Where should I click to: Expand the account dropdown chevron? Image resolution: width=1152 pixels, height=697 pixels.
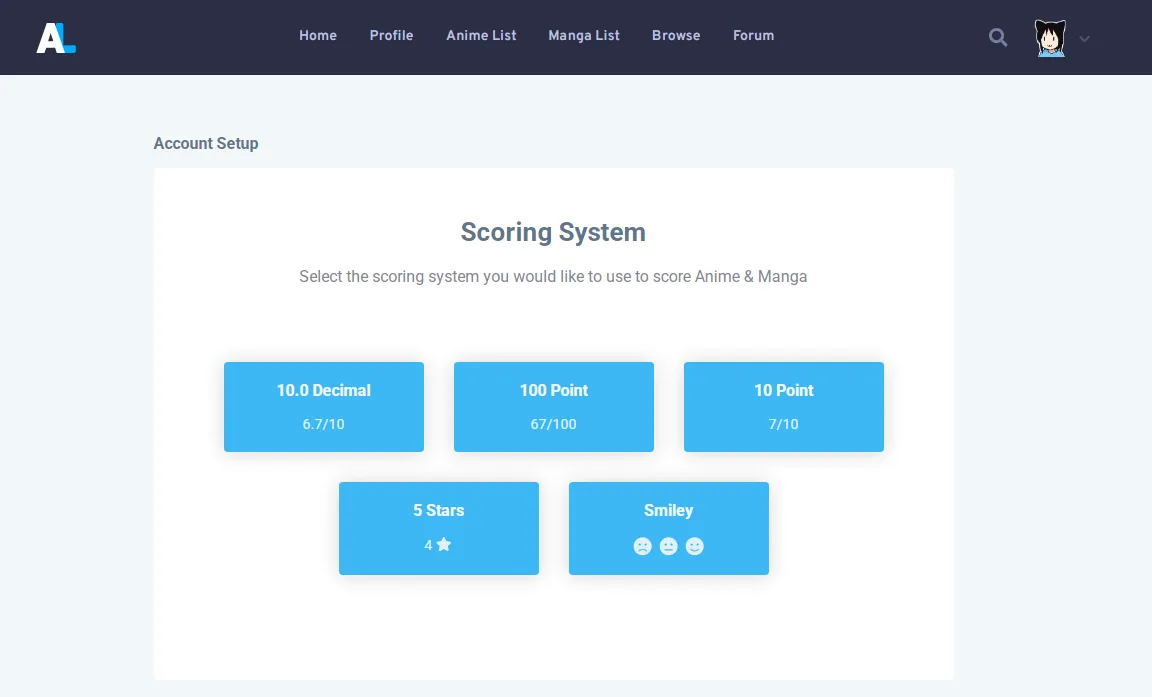point(1084,39)
